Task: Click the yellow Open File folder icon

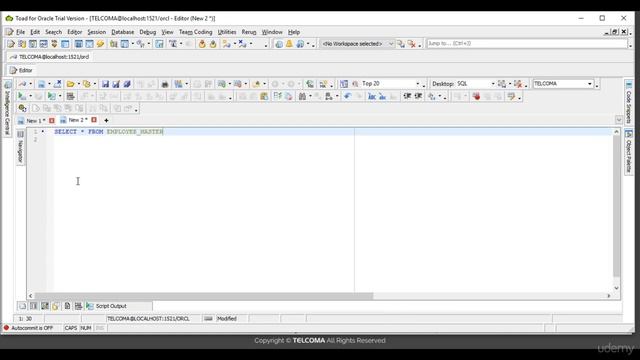Action: (71, 84)
